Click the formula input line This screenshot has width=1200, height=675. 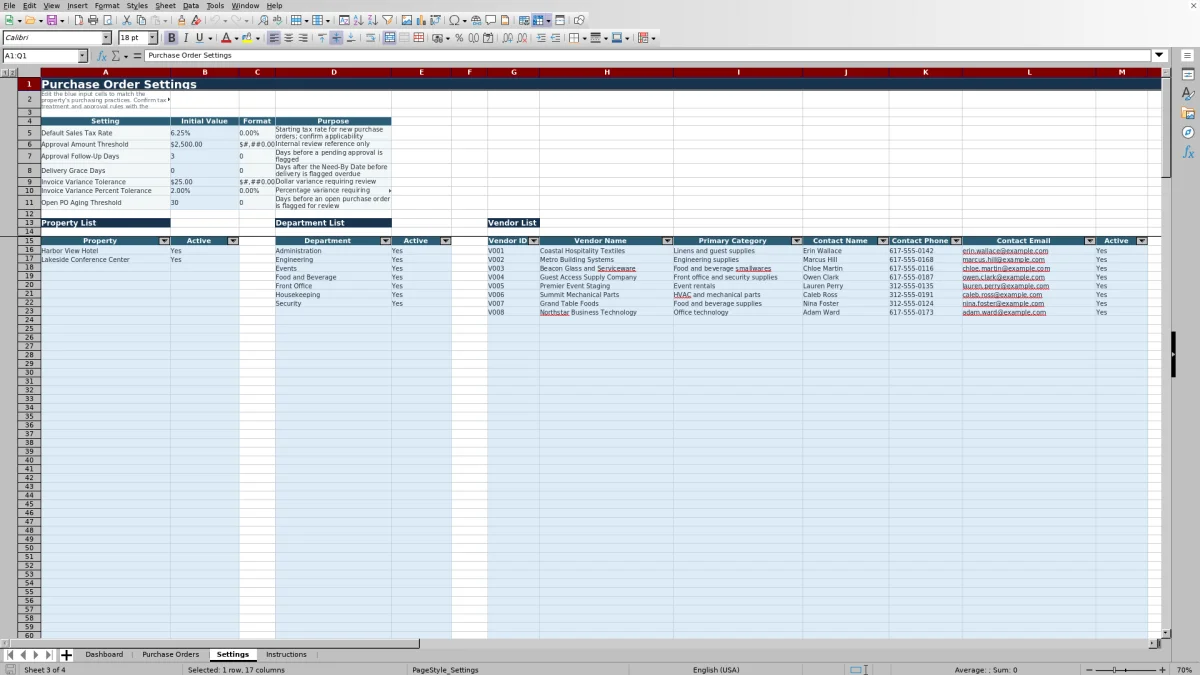click(648, 56)
